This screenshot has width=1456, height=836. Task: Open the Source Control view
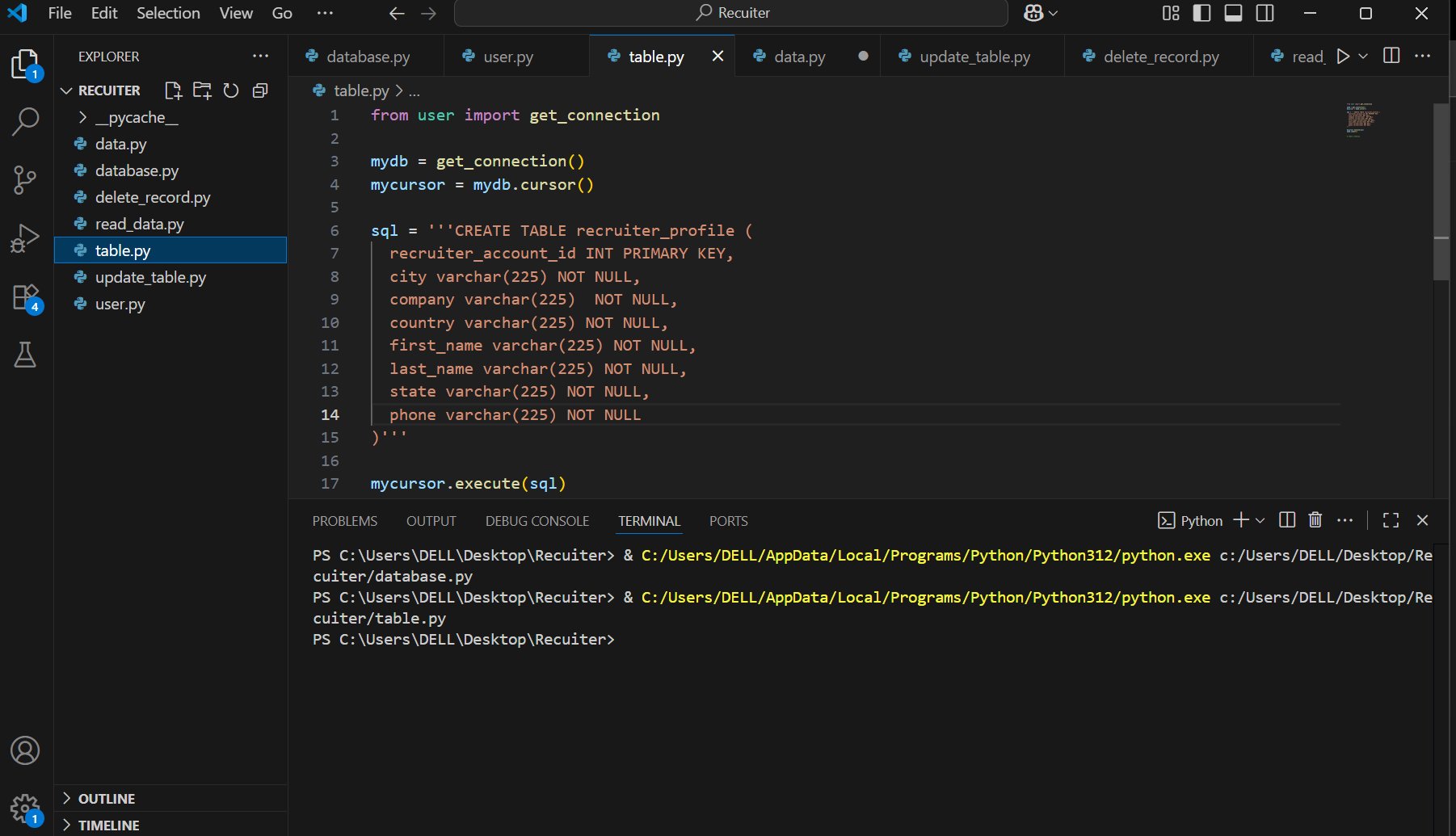(25, 180)
